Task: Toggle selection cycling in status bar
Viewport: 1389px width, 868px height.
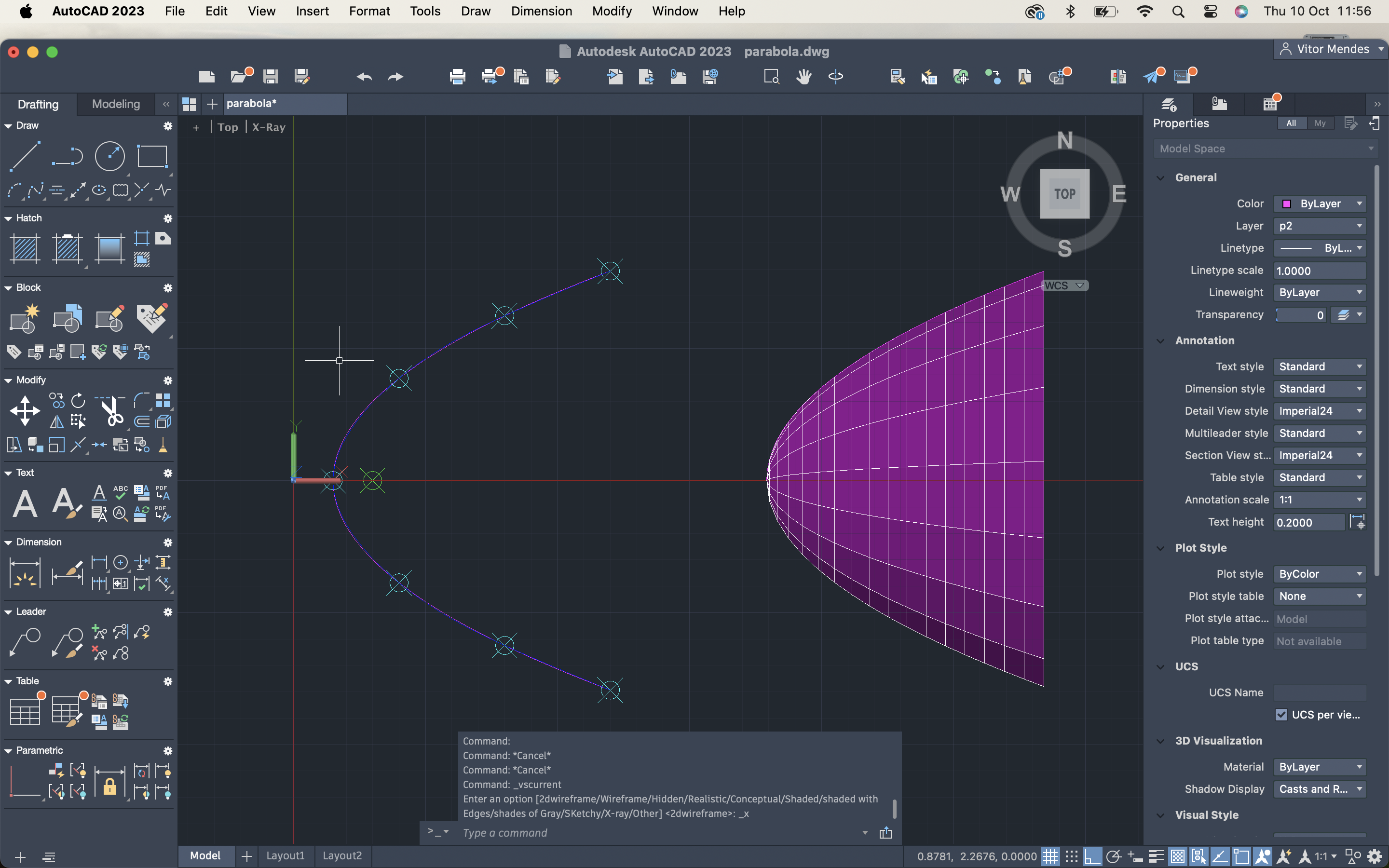Action: (1198, 856)
